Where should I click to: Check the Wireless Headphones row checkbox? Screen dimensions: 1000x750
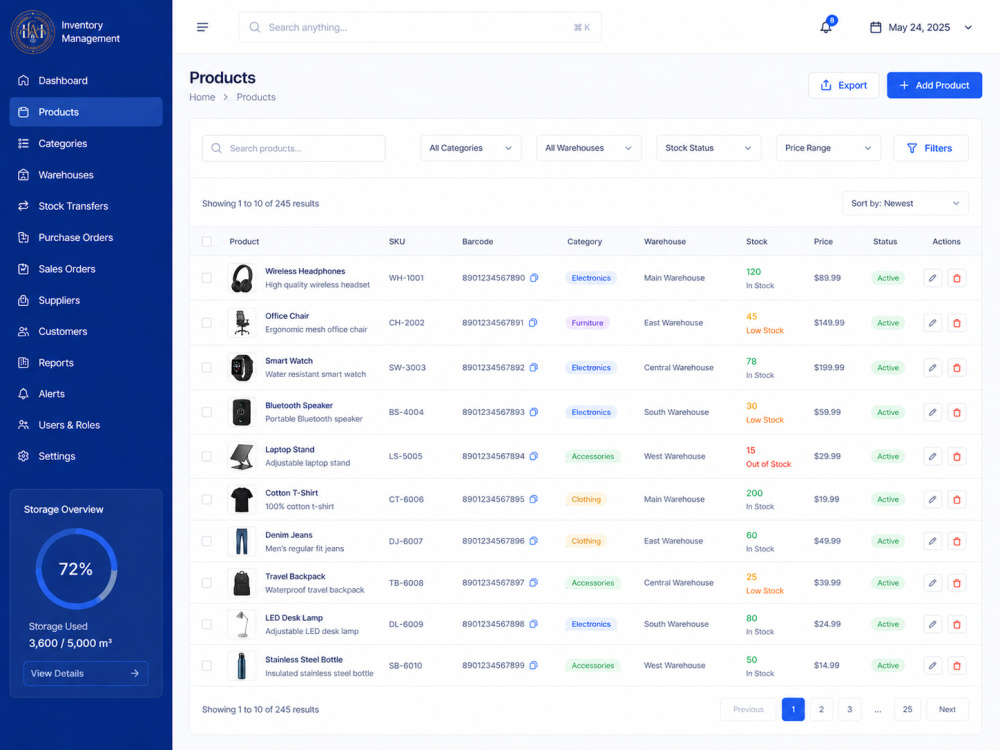tap(207, 278)
